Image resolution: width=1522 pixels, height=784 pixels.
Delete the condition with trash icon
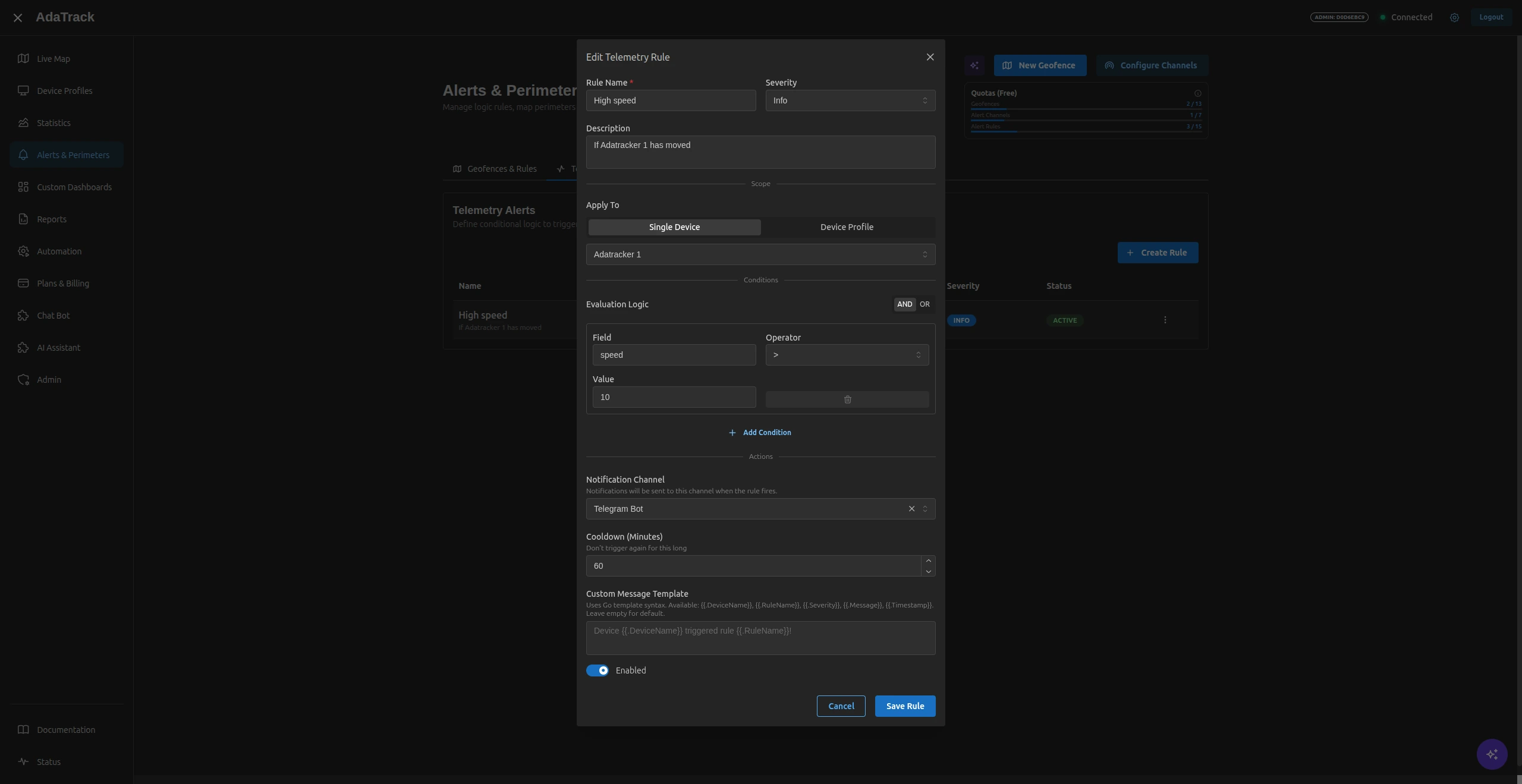coord(847,399)
